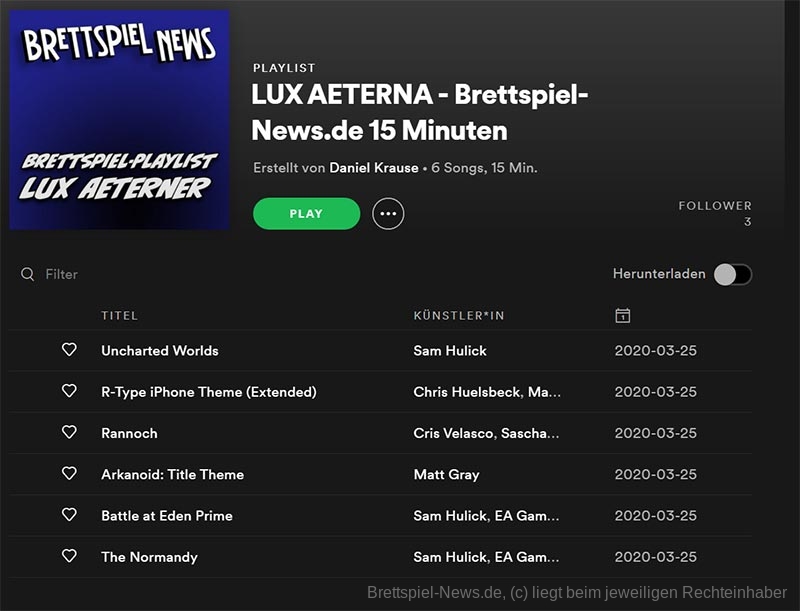800x611 pixels.
Task: Click the search magnifier icon beside Filter
Action: pyautogui.click(x=28, y=274)
